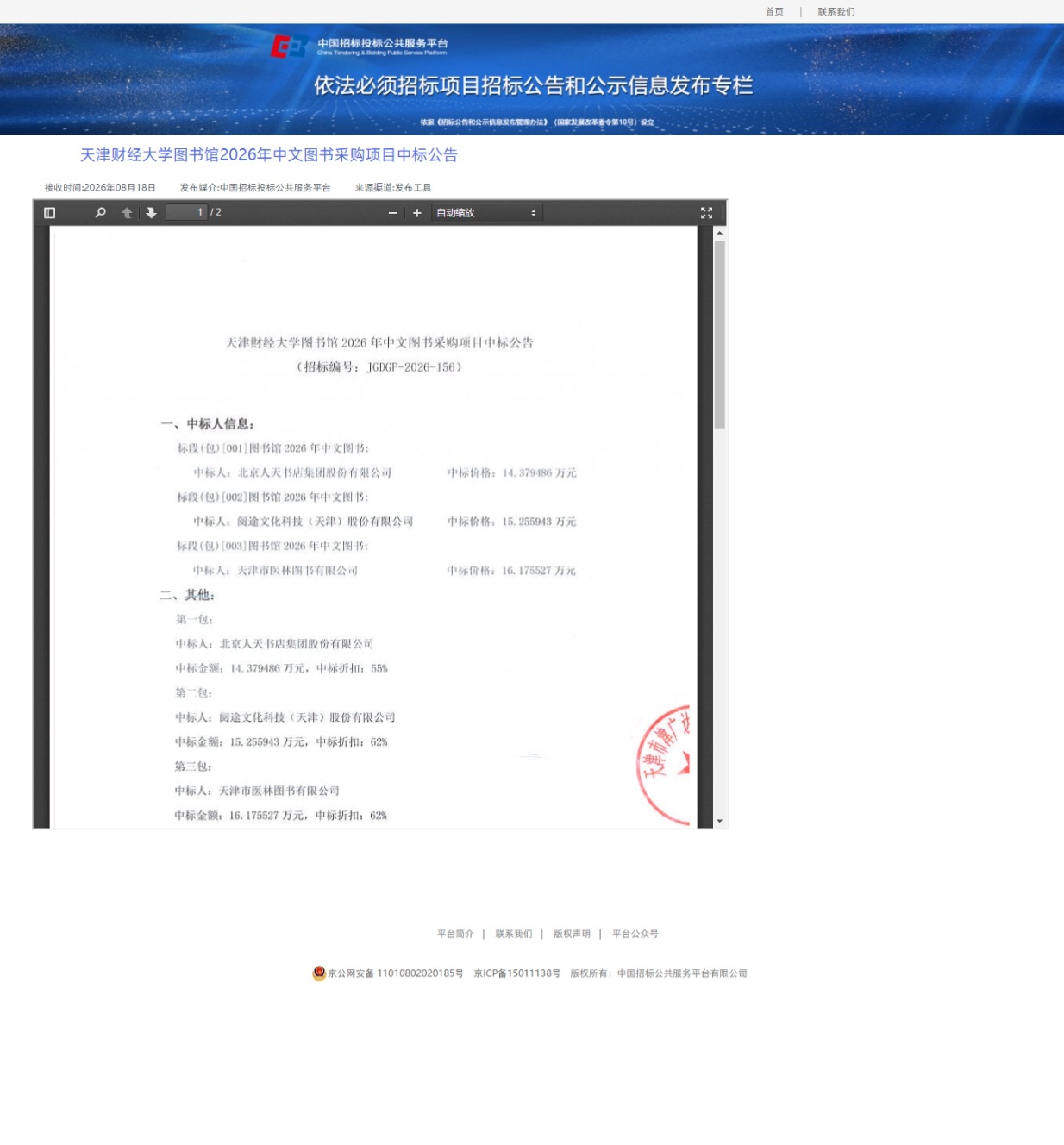The height and width of the screenshot is (1145, 1064).
Task: Click 中标价格 16.175527 万元 text
Action: click(x=511, y=571)
